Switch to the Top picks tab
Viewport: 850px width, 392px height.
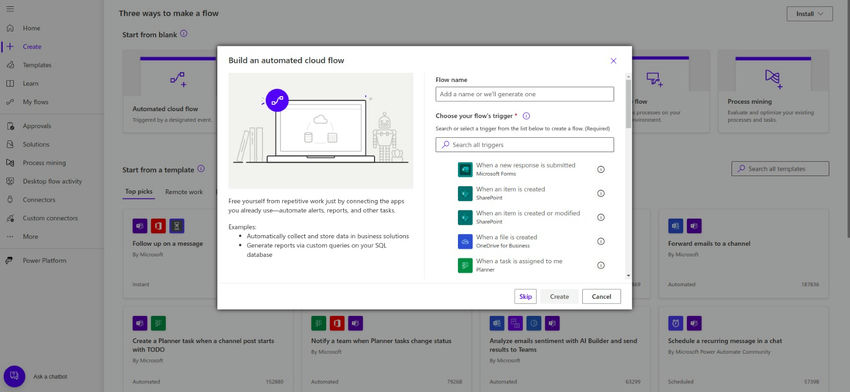[x=139, y=192]
